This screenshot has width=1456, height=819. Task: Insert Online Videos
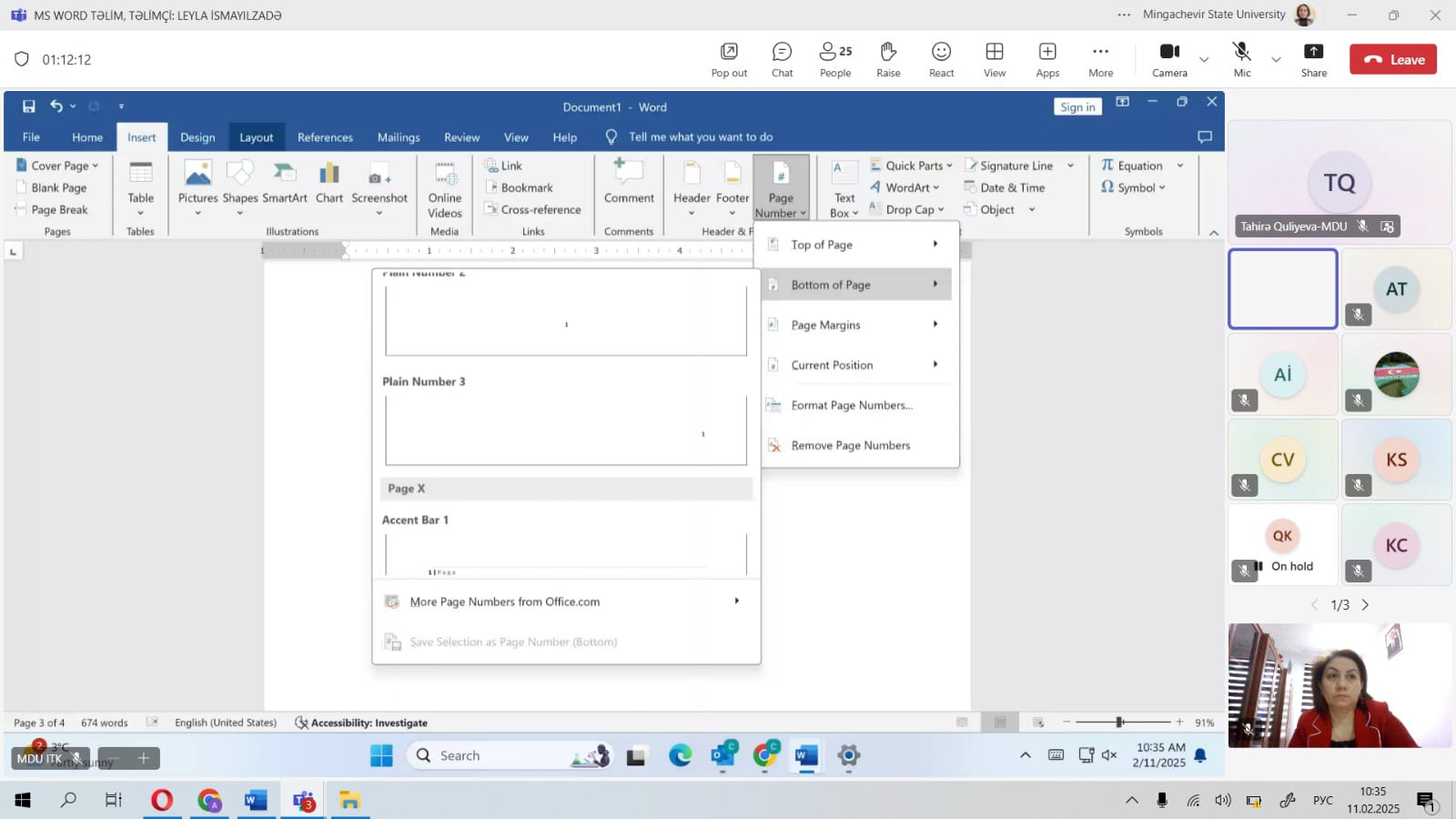[445, 190]
